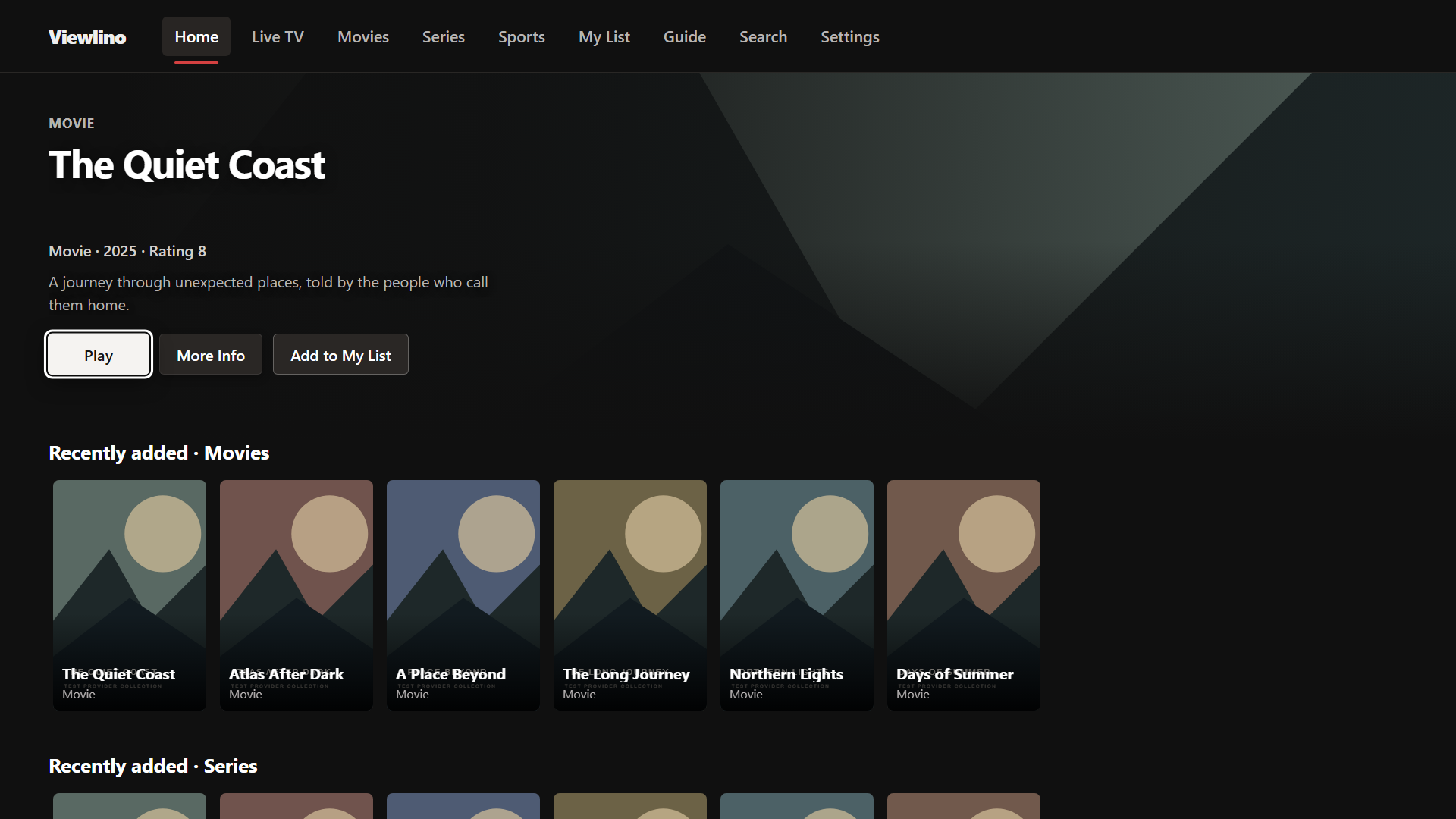Add the featured movie to My List
The width and height of the screenshot is (1456, 819).
click(x=340, y=354)
